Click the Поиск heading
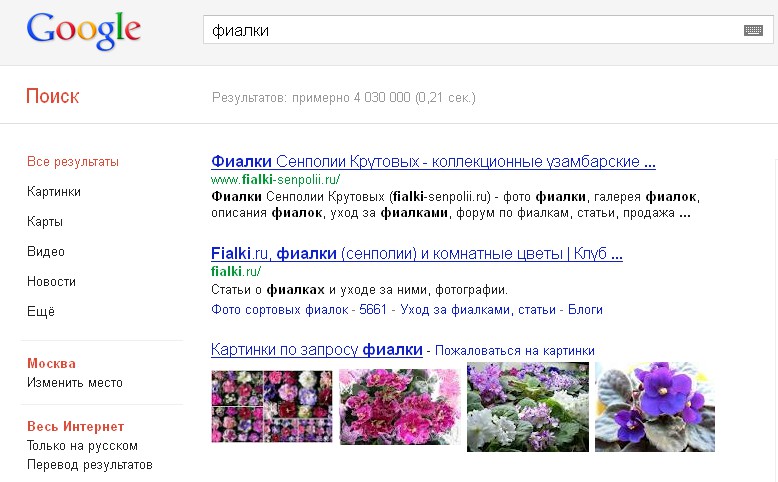 click(53, 96)
